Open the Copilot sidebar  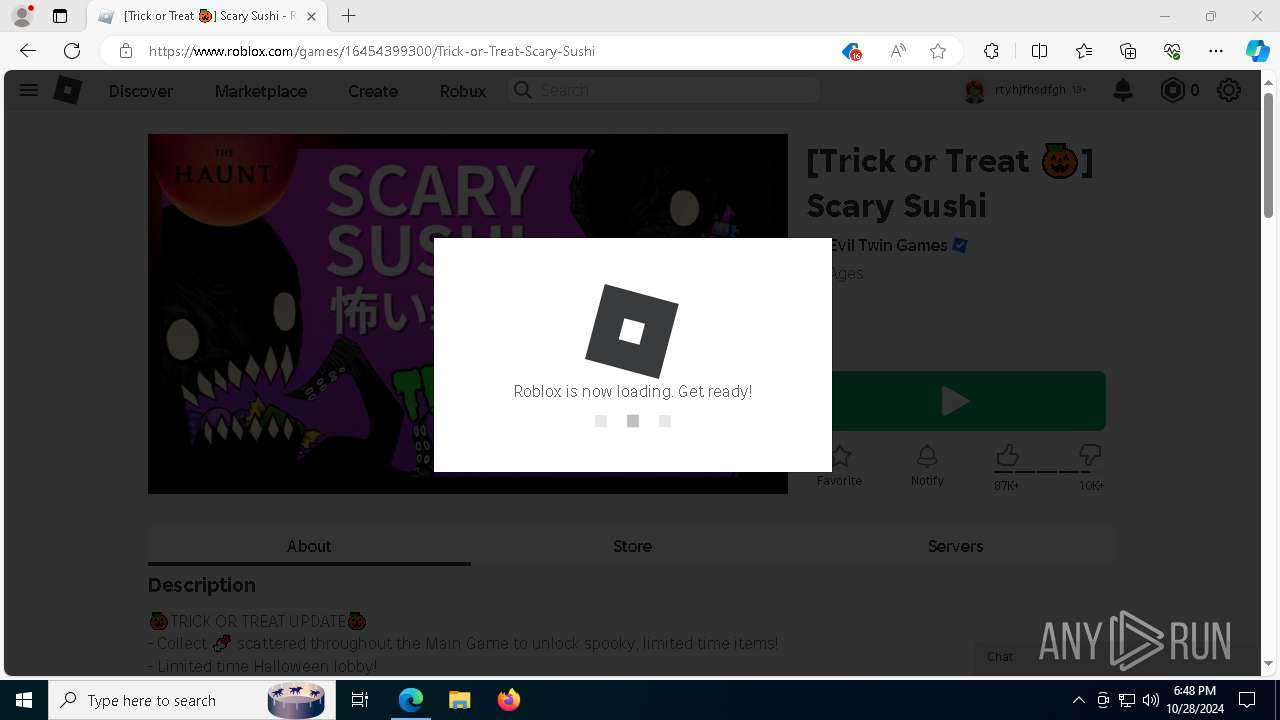tap(1257, 51)
